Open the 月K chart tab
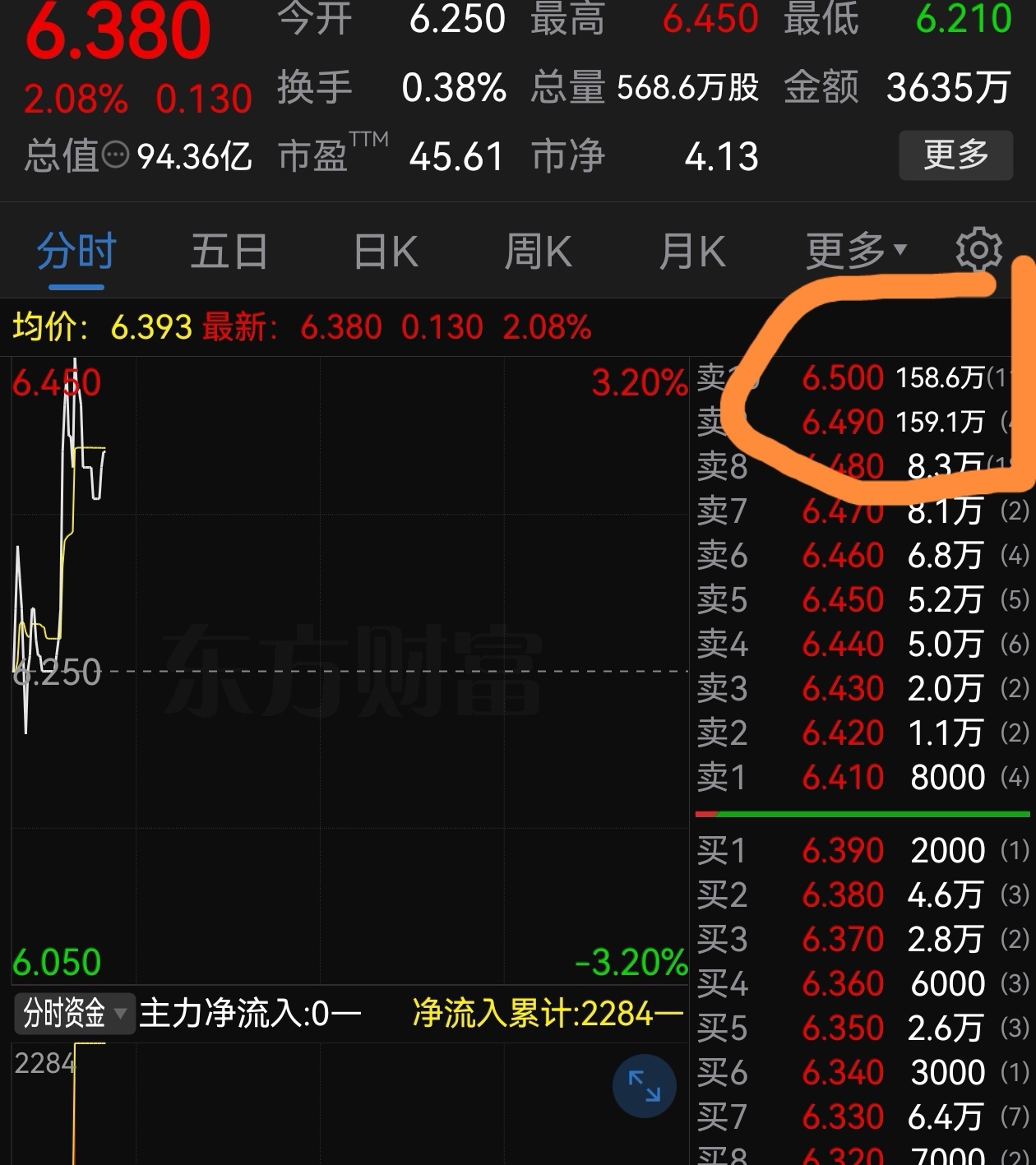This screenshot has width=1036, height=1165. (x=691, y=251)
